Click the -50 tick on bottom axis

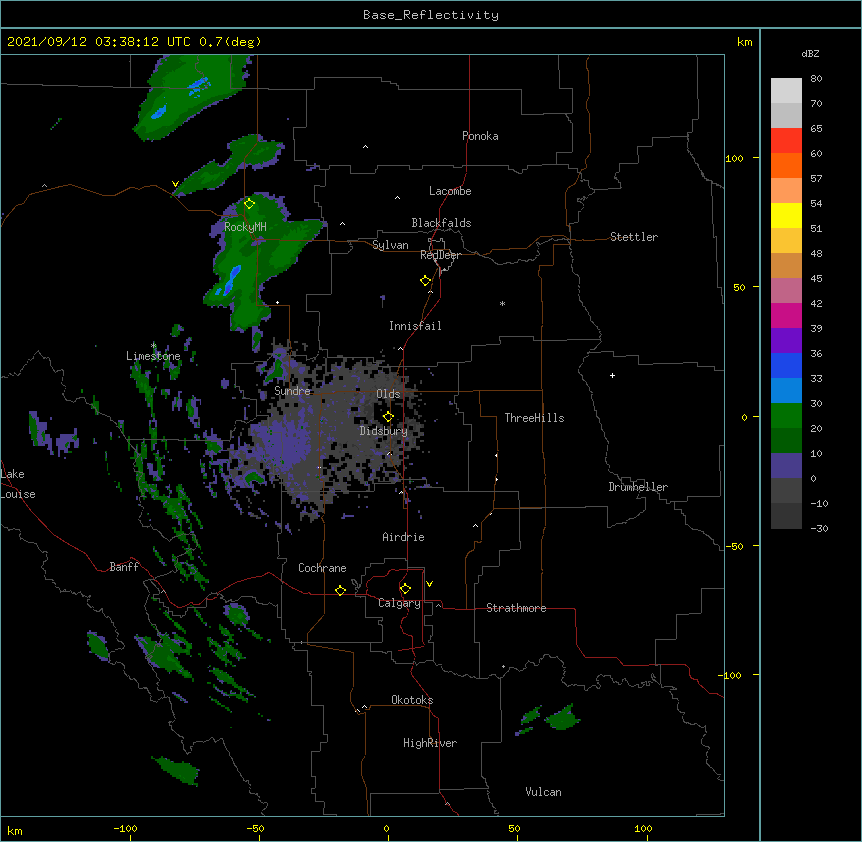(255, 828)
